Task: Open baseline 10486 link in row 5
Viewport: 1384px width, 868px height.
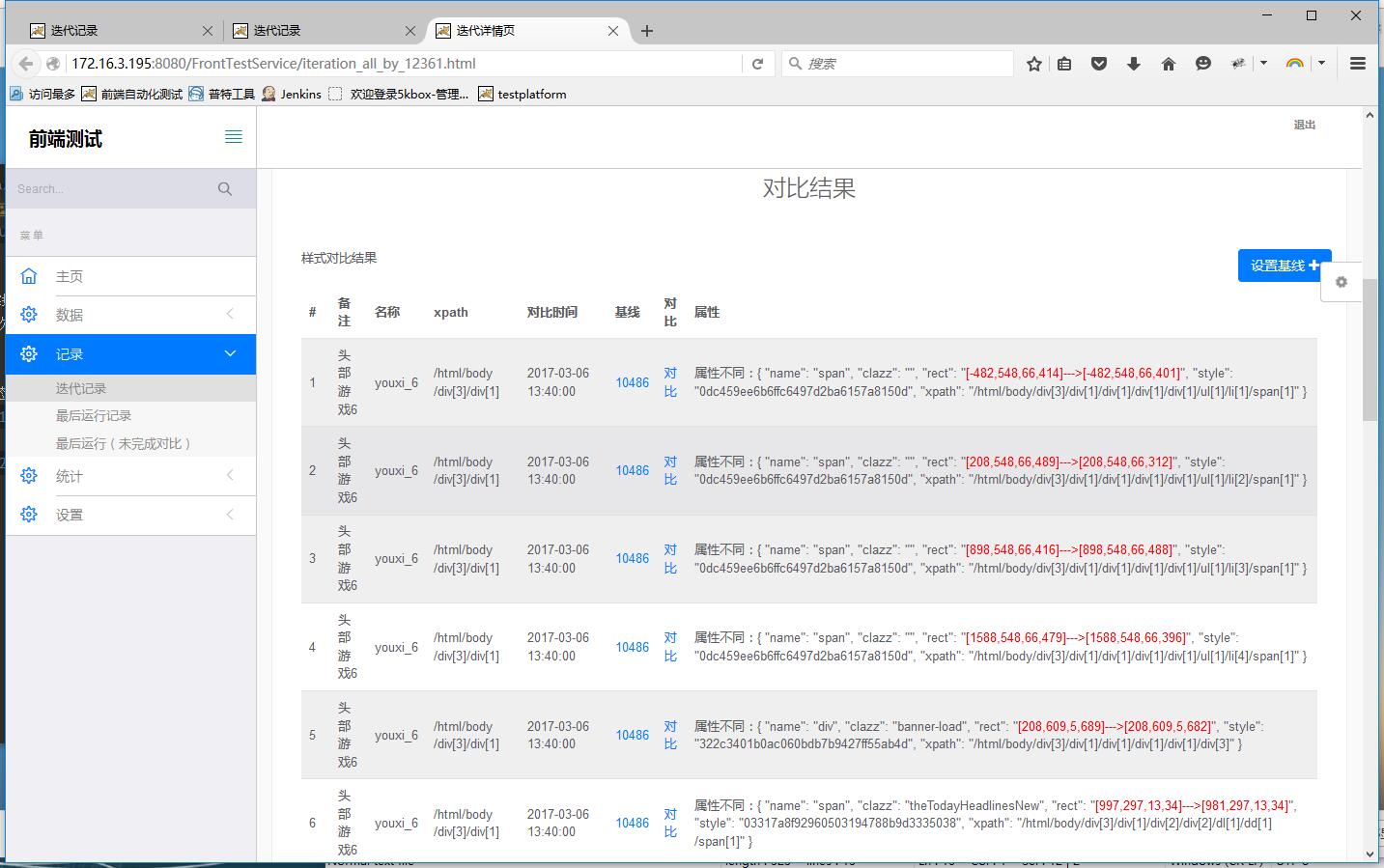Action: [633, 735]
